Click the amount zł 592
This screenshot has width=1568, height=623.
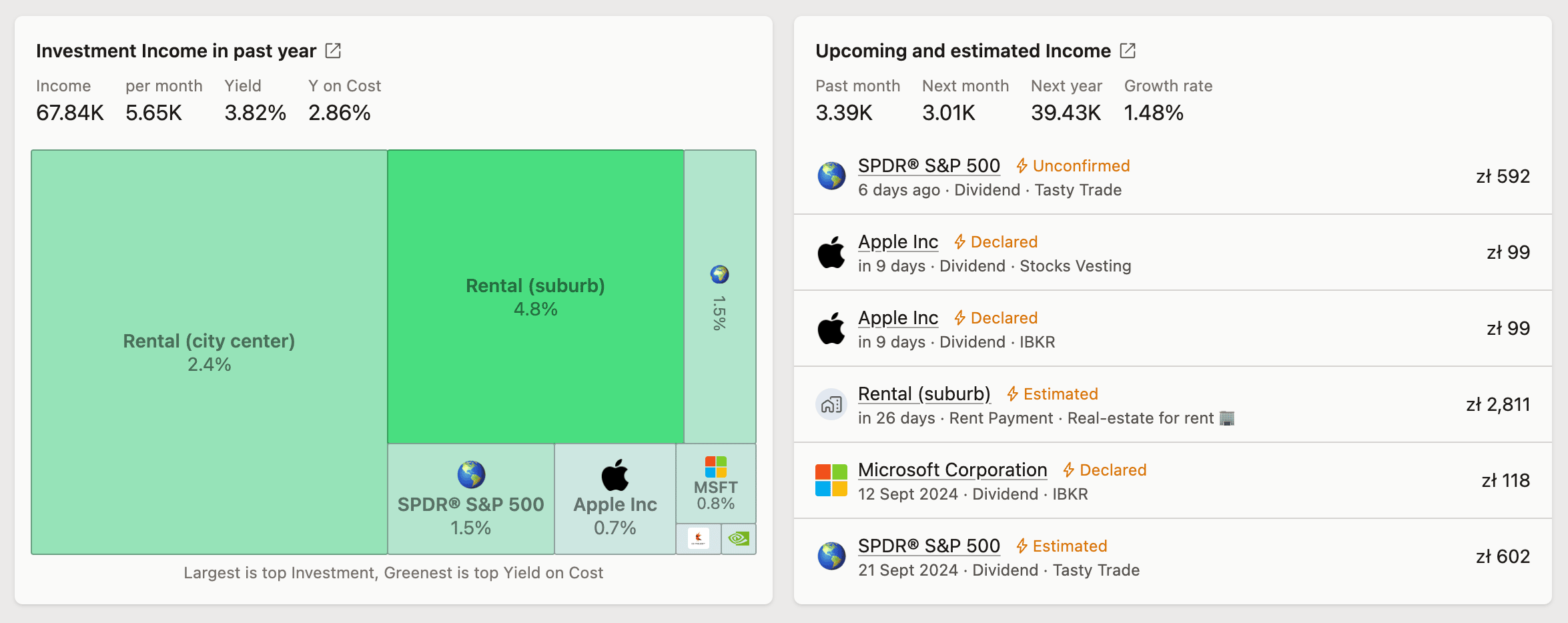(x=1503, y=177)
